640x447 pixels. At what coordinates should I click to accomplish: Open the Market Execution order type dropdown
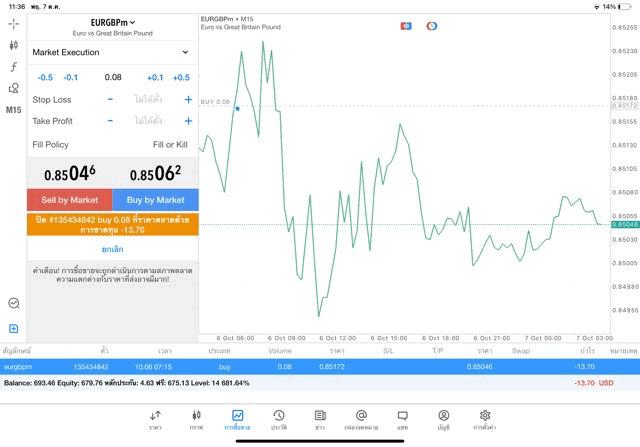tap(111, 52)
